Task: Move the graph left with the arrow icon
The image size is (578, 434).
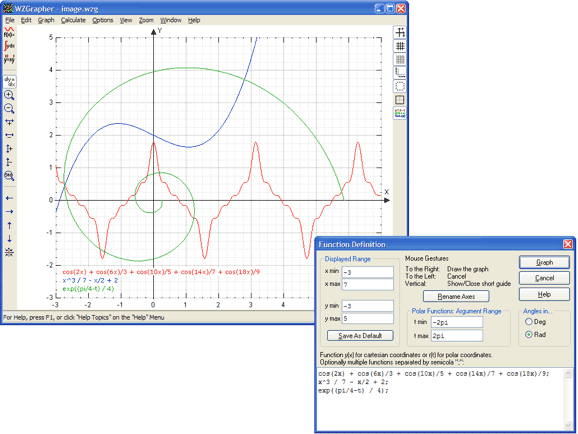Action: pos(9,198)
